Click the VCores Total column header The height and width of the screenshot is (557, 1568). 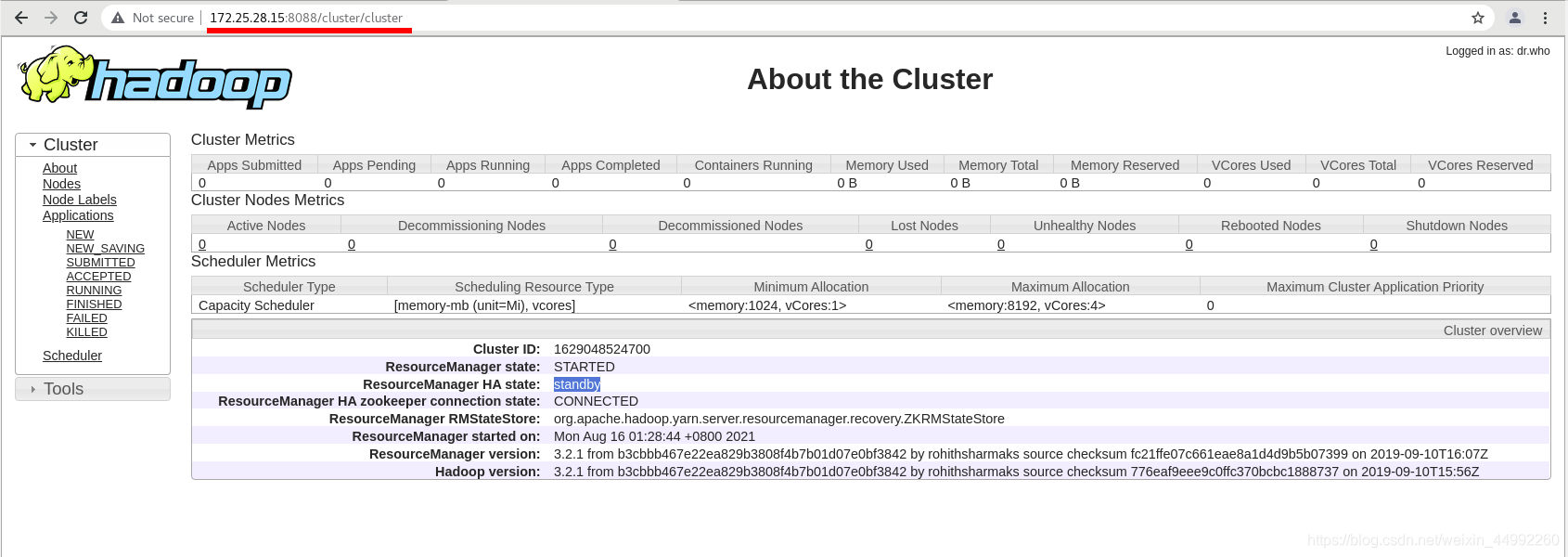coord(1358,165)
